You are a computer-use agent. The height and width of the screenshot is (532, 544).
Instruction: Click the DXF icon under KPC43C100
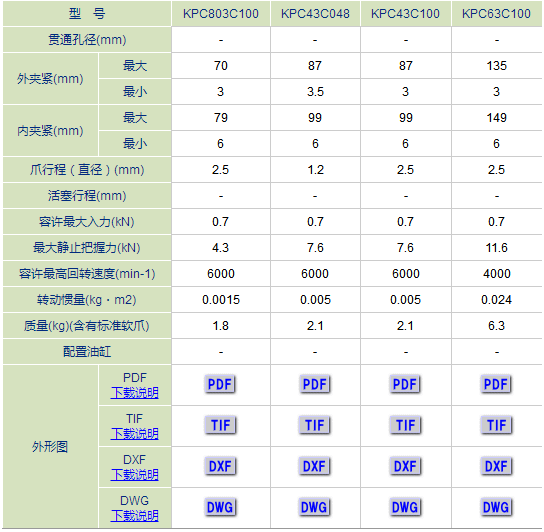point(405,466)
